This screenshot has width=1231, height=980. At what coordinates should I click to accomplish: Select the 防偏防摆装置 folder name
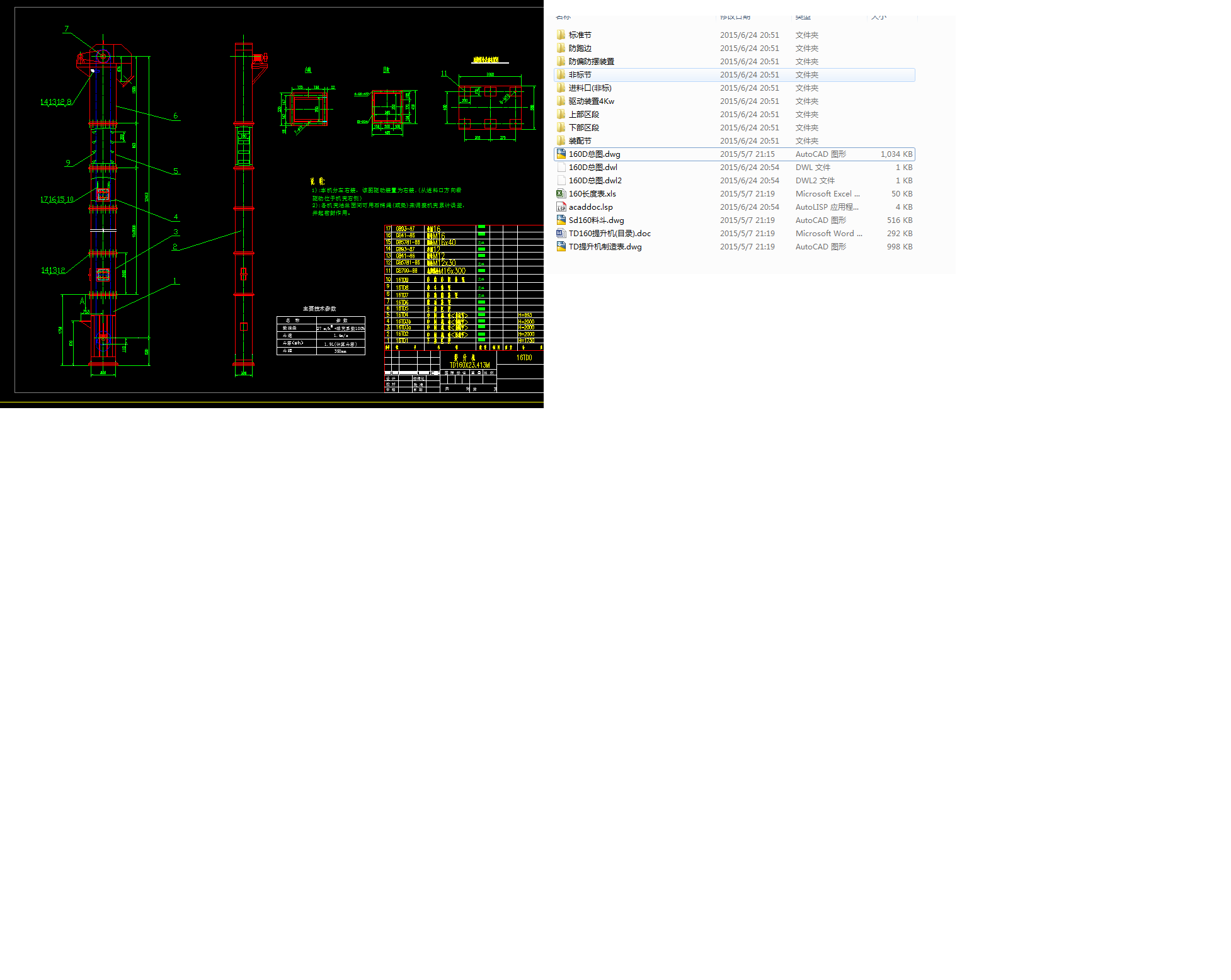point(591,61)
